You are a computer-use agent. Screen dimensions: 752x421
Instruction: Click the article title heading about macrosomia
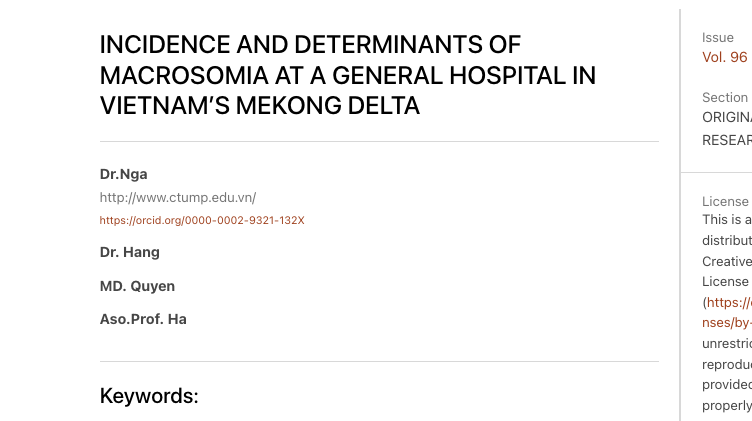(347, 75)
